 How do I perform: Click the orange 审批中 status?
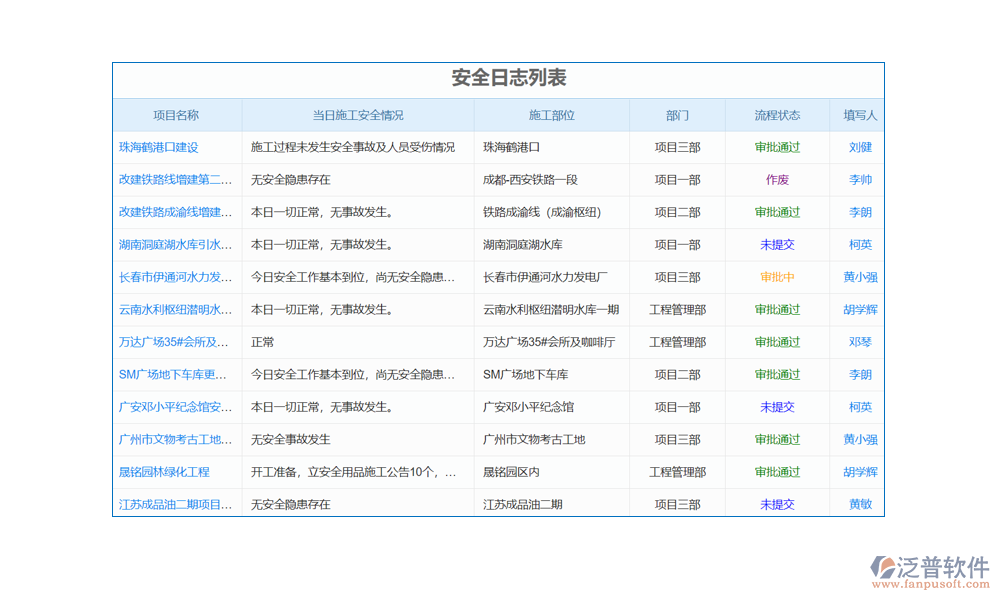777,277
